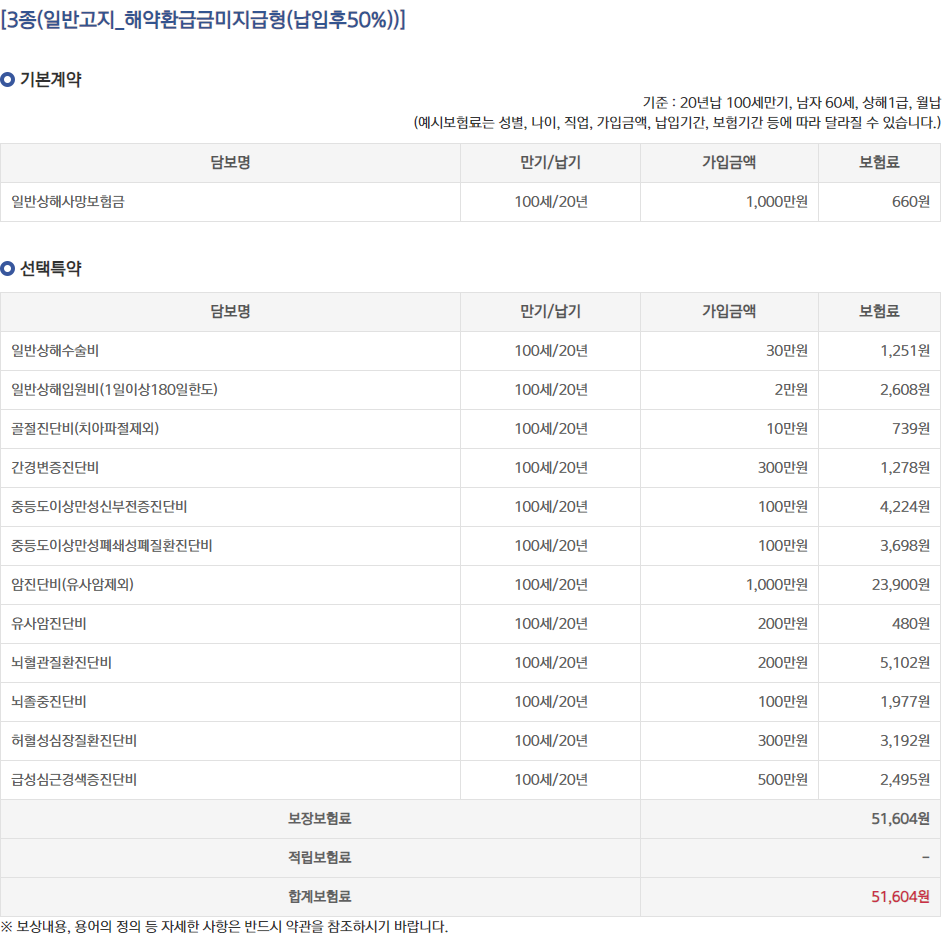This screenshot has height=942, width=942.
Task: Click 200만원 amount in 유사암진단비 row
Action: [x=783, y=624]
